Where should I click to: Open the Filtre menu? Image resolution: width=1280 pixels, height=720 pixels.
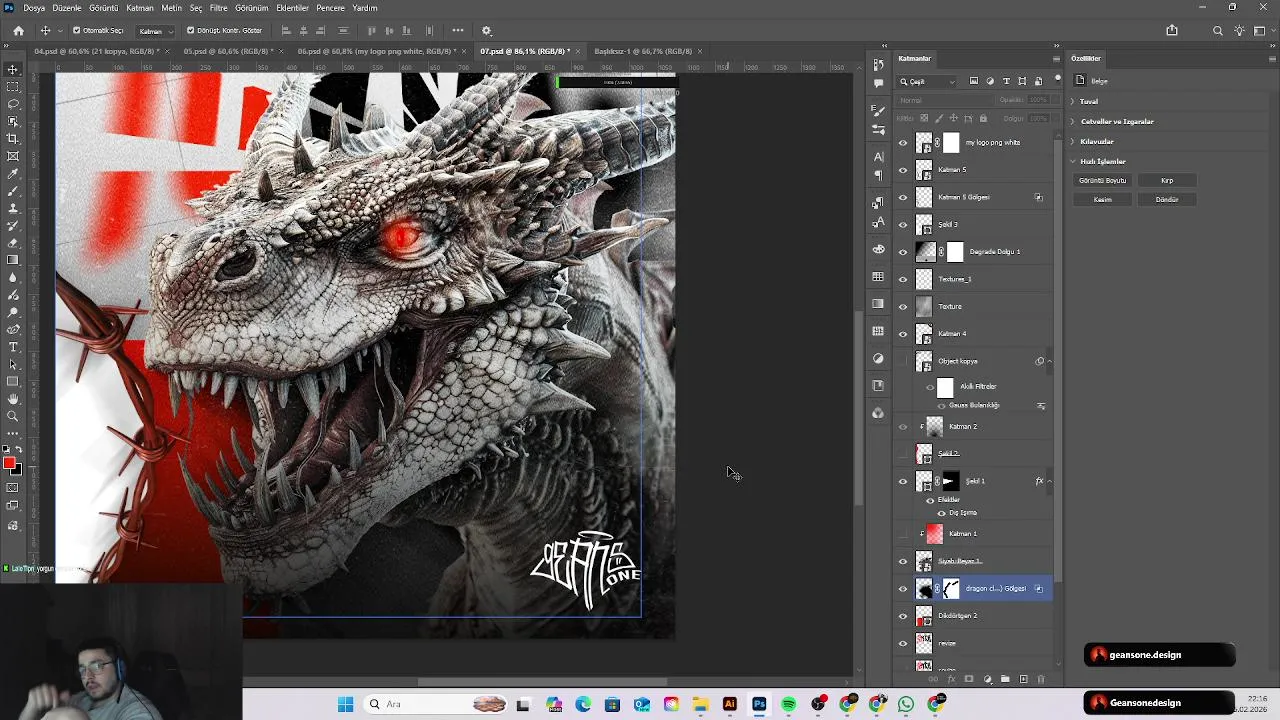pyautogui.click(x=218, y=8)
